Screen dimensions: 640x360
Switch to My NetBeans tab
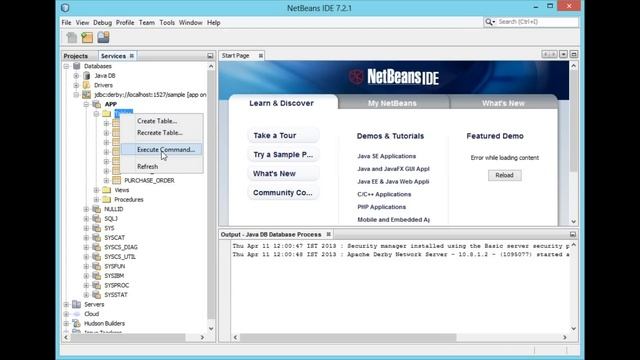coord(393,103)
